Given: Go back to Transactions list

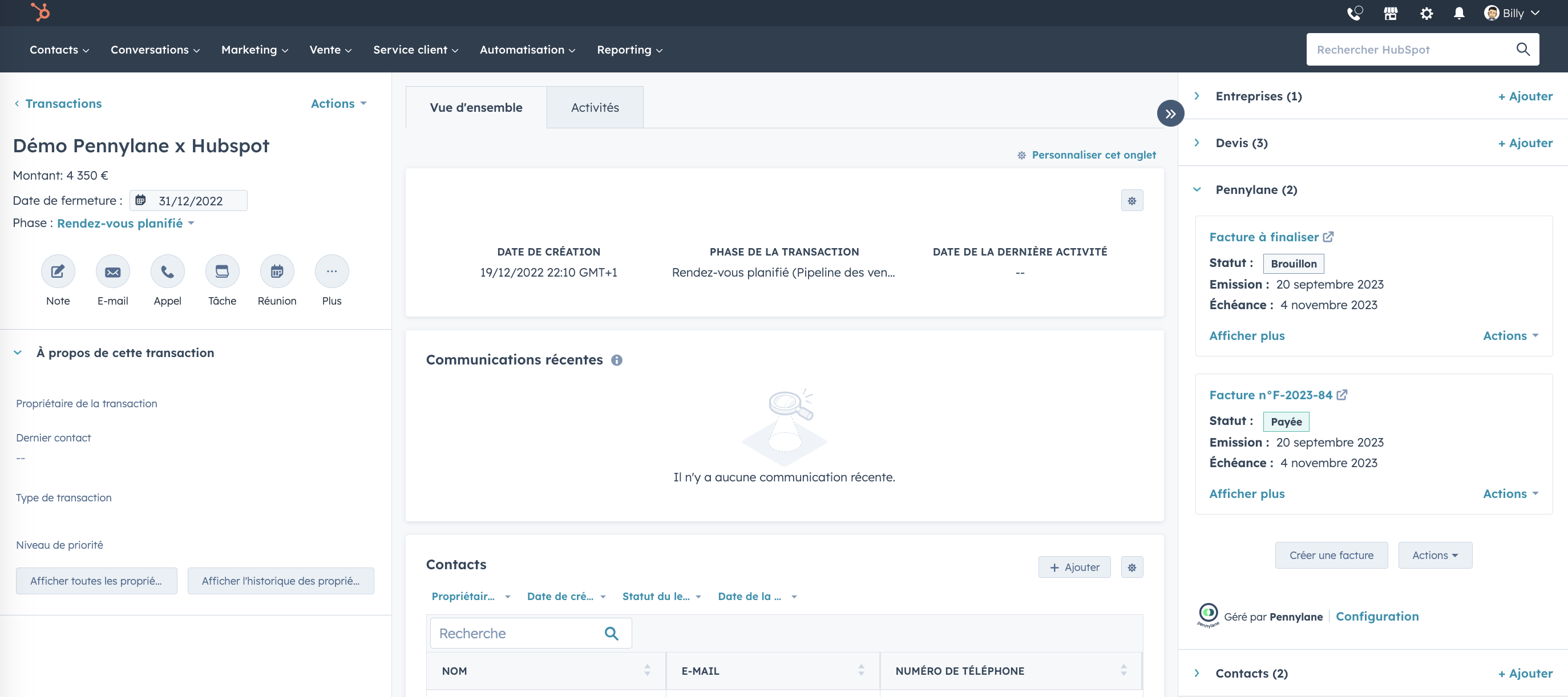Looking at the screenshot, I should [58, 103].
